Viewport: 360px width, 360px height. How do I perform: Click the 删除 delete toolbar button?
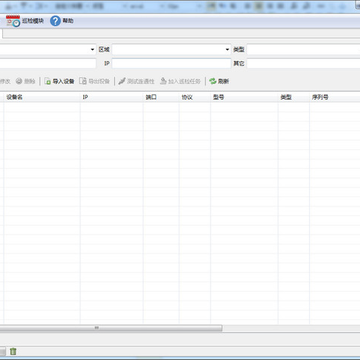[x=26, y=81]
